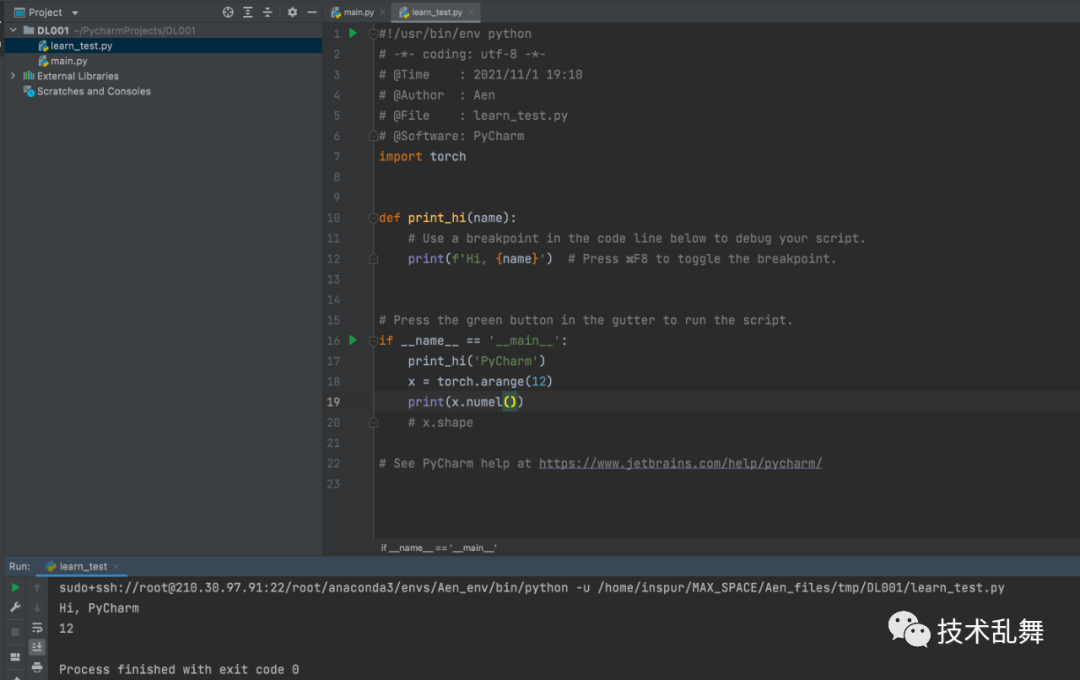1080x680 pixels.
Task: Click the '#!/usr/bin/env python' line
Action: pyautogui.click(x=455, y=34)
